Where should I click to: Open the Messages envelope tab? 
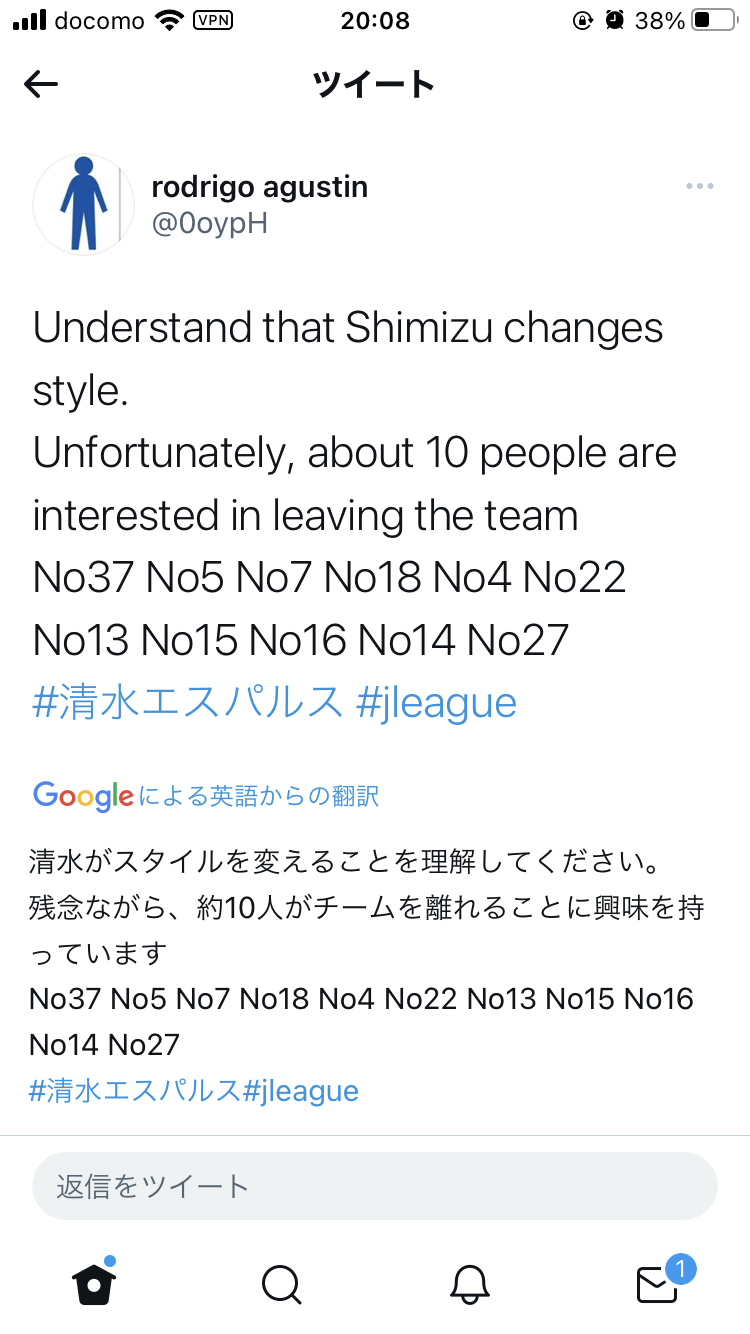tap(658, 1285)
